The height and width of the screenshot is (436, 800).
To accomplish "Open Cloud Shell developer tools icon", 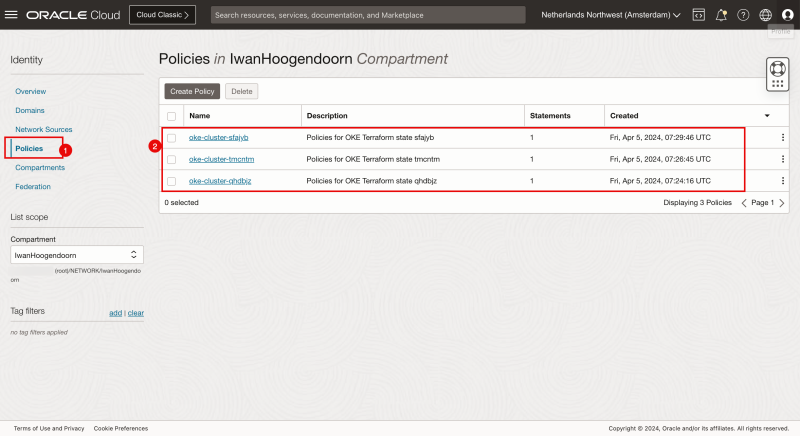I will click(698, 15).
